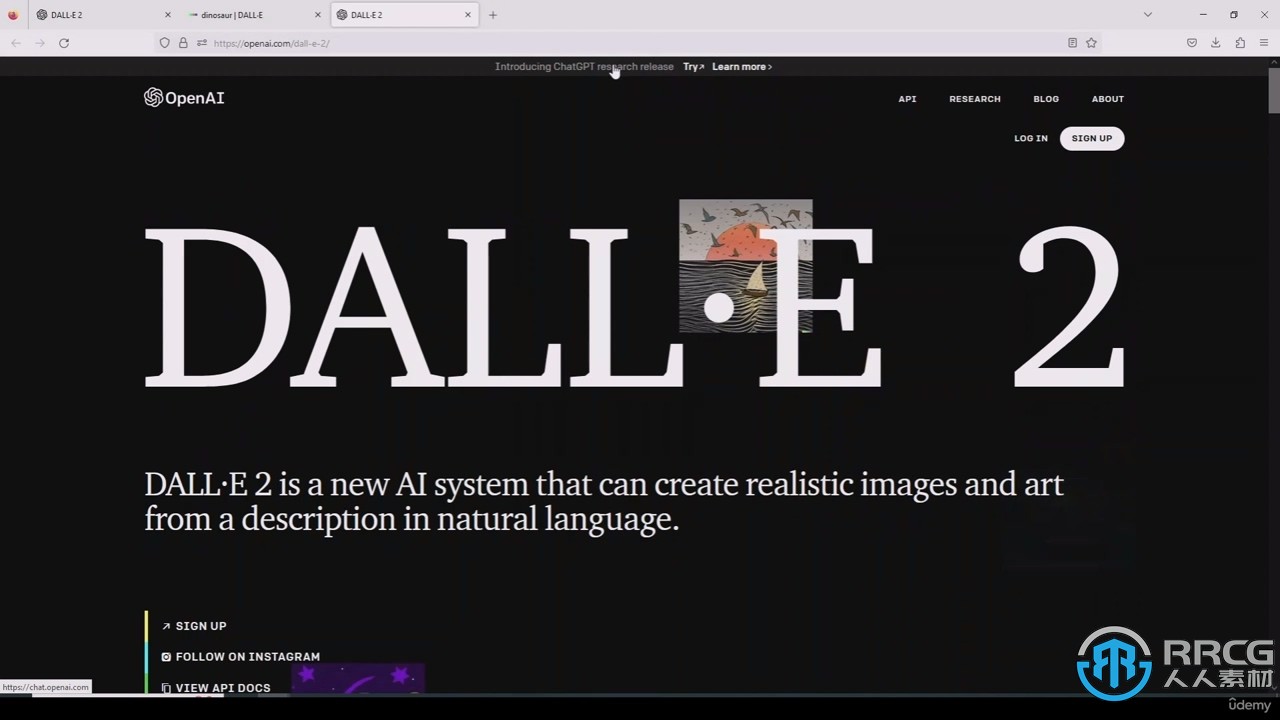Screen dimensions: 1280x720
Task: Click the Try link in banner
Action: 693,67
